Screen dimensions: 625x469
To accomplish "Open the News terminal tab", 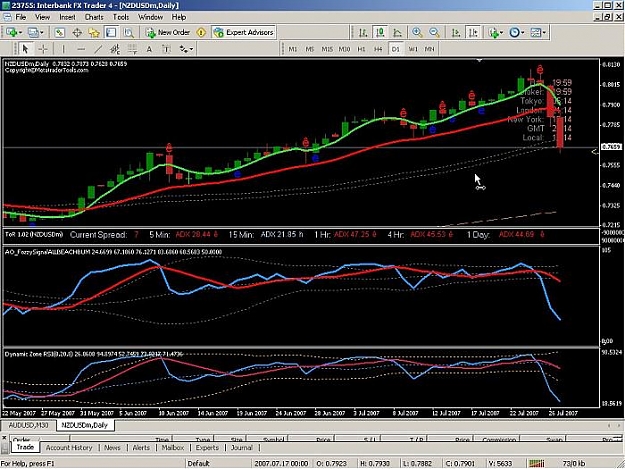I will click(112, 447).
